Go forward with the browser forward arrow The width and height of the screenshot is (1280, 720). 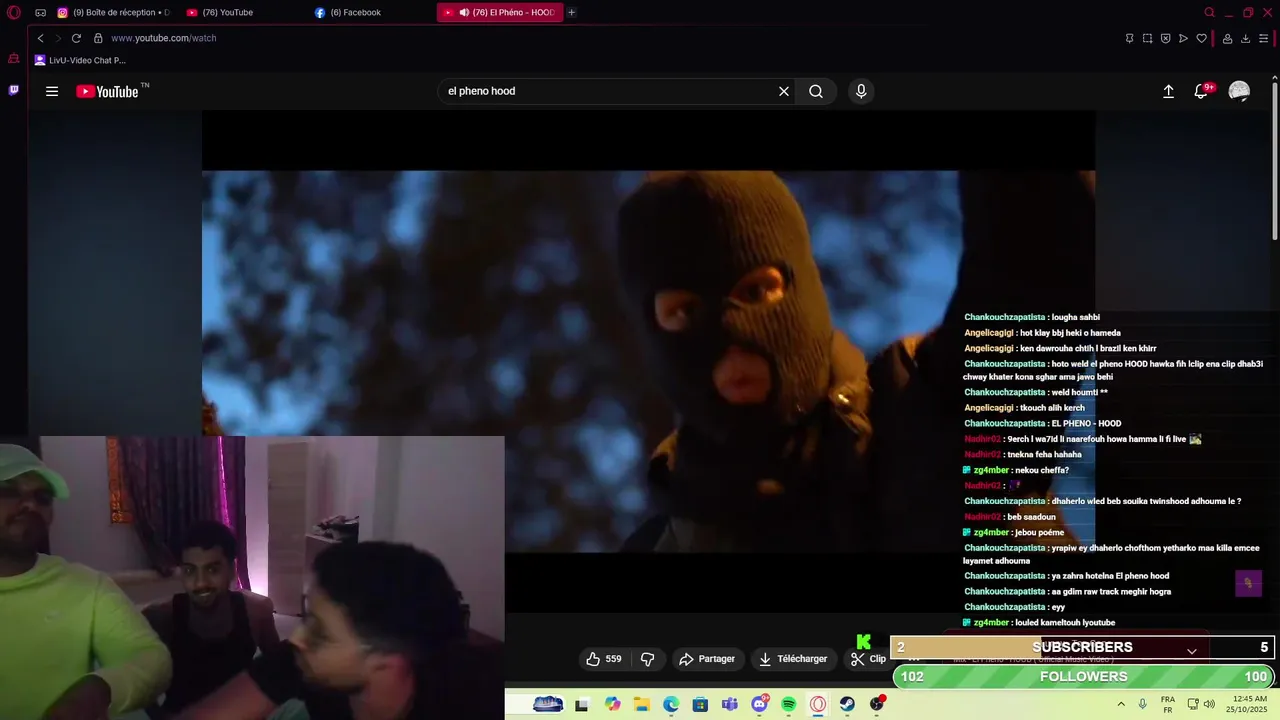tap(58, 38)
